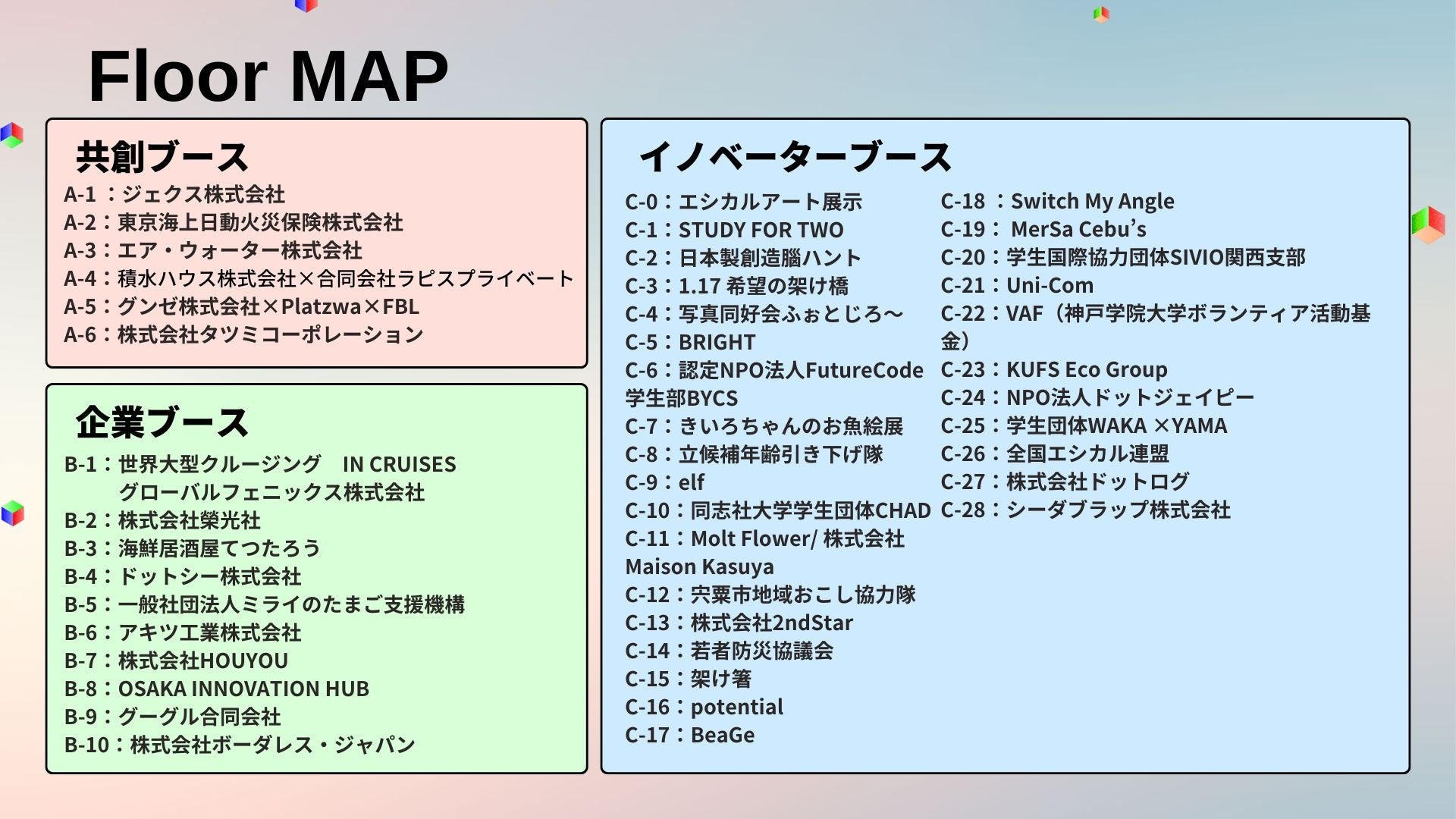Select C-9 elf entry
The height and width of the screenshot is (819, 1456).
tap(664, 482)
